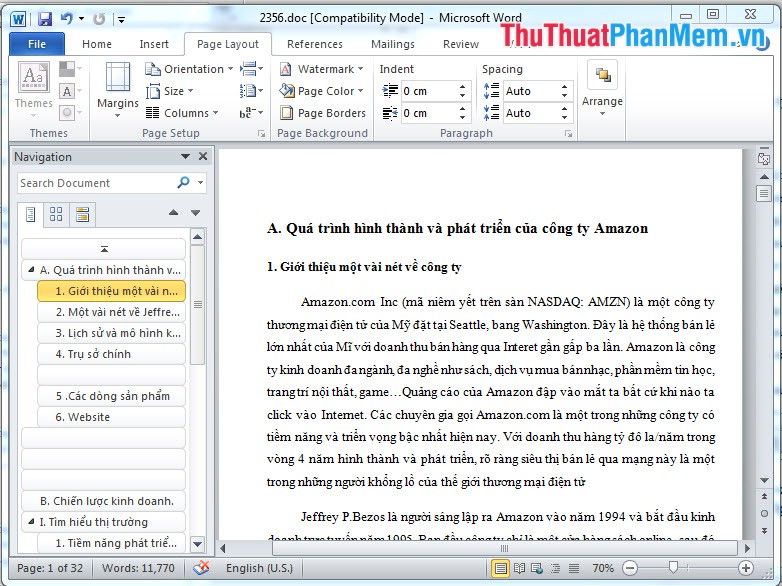Click the Save icon in Quick Access toolbar
This screenshot has width=782, height=586.
(45, 19)
